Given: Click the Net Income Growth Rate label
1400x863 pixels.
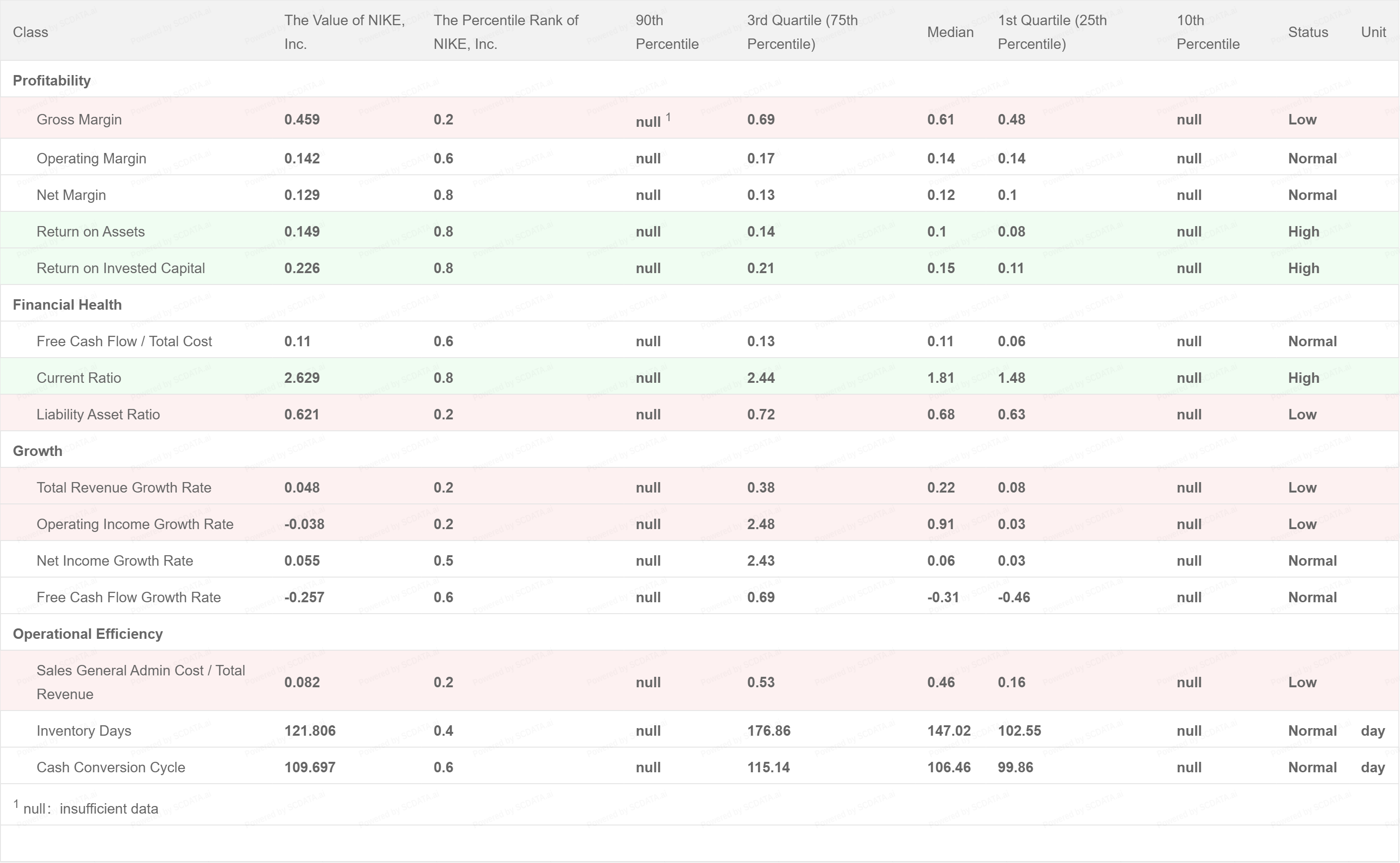Looking at the screenshot, I should pos(114,560).
